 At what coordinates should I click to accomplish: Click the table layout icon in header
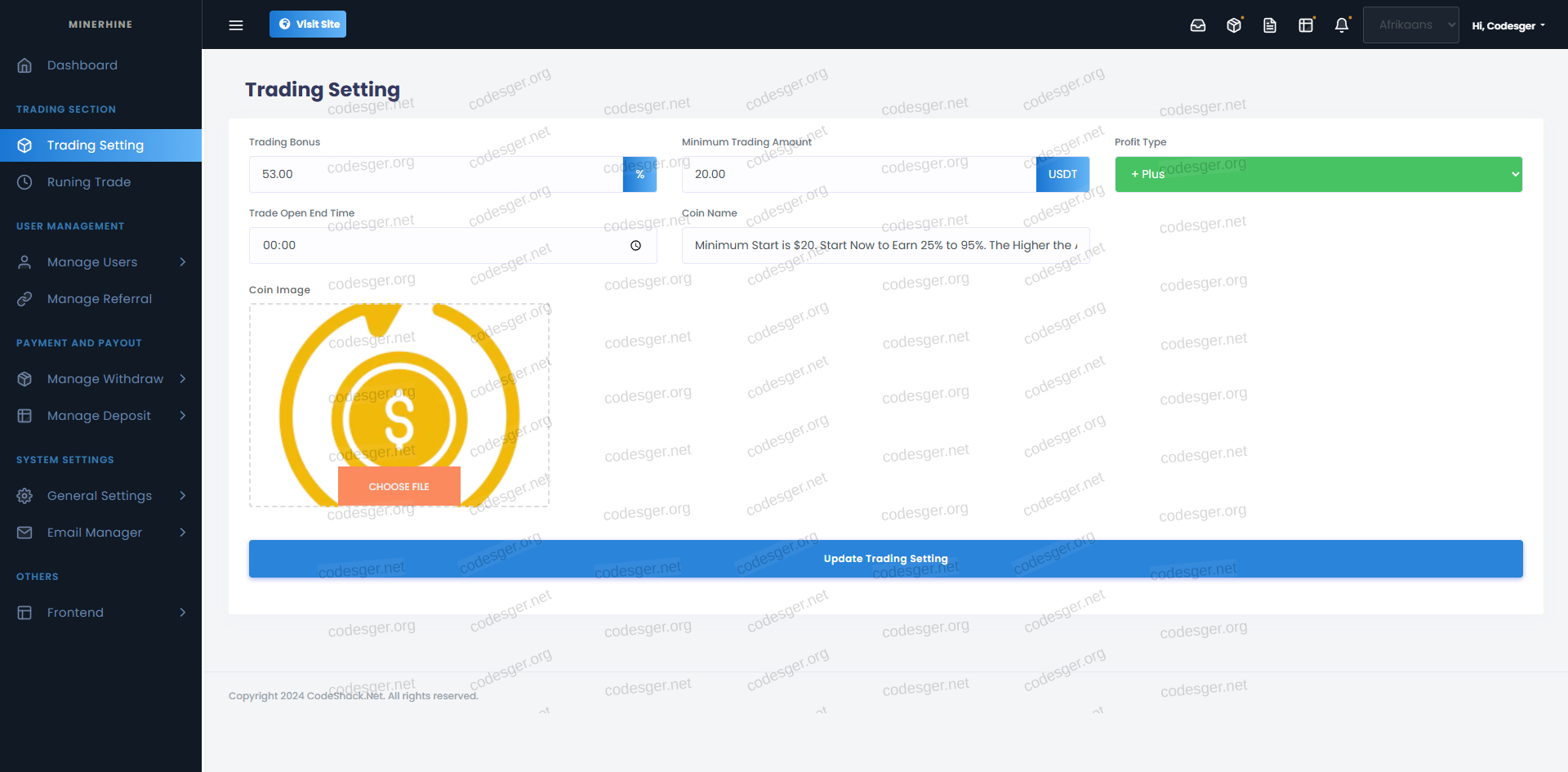click(1306, 25)
